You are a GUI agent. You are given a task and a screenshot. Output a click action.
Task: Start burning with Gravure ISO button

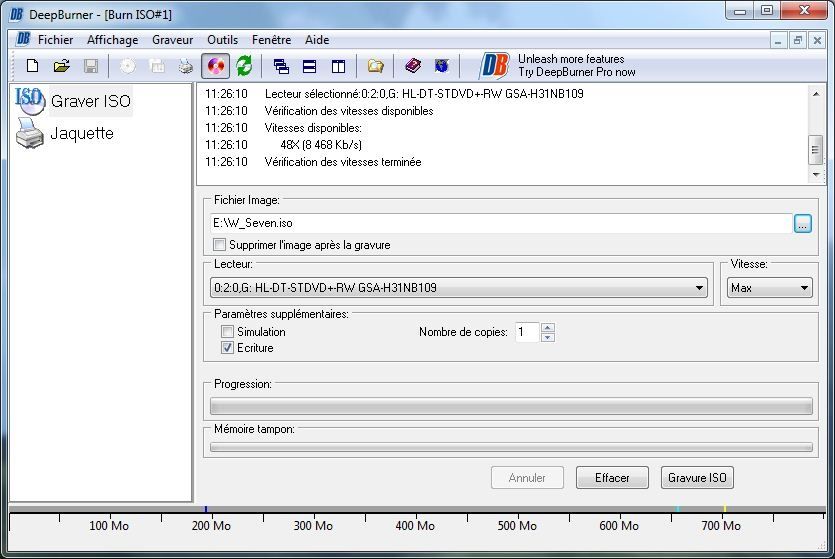pyautogui.click(x=697, y=478)
